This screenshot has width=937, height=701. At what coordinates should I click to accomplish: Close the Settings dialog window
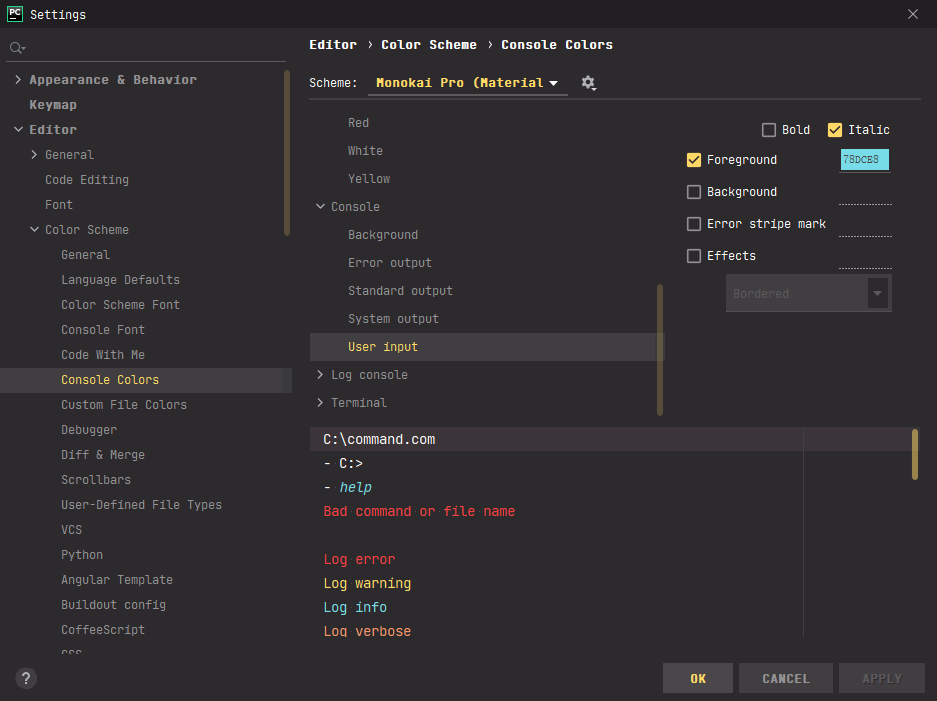point(912,14)
